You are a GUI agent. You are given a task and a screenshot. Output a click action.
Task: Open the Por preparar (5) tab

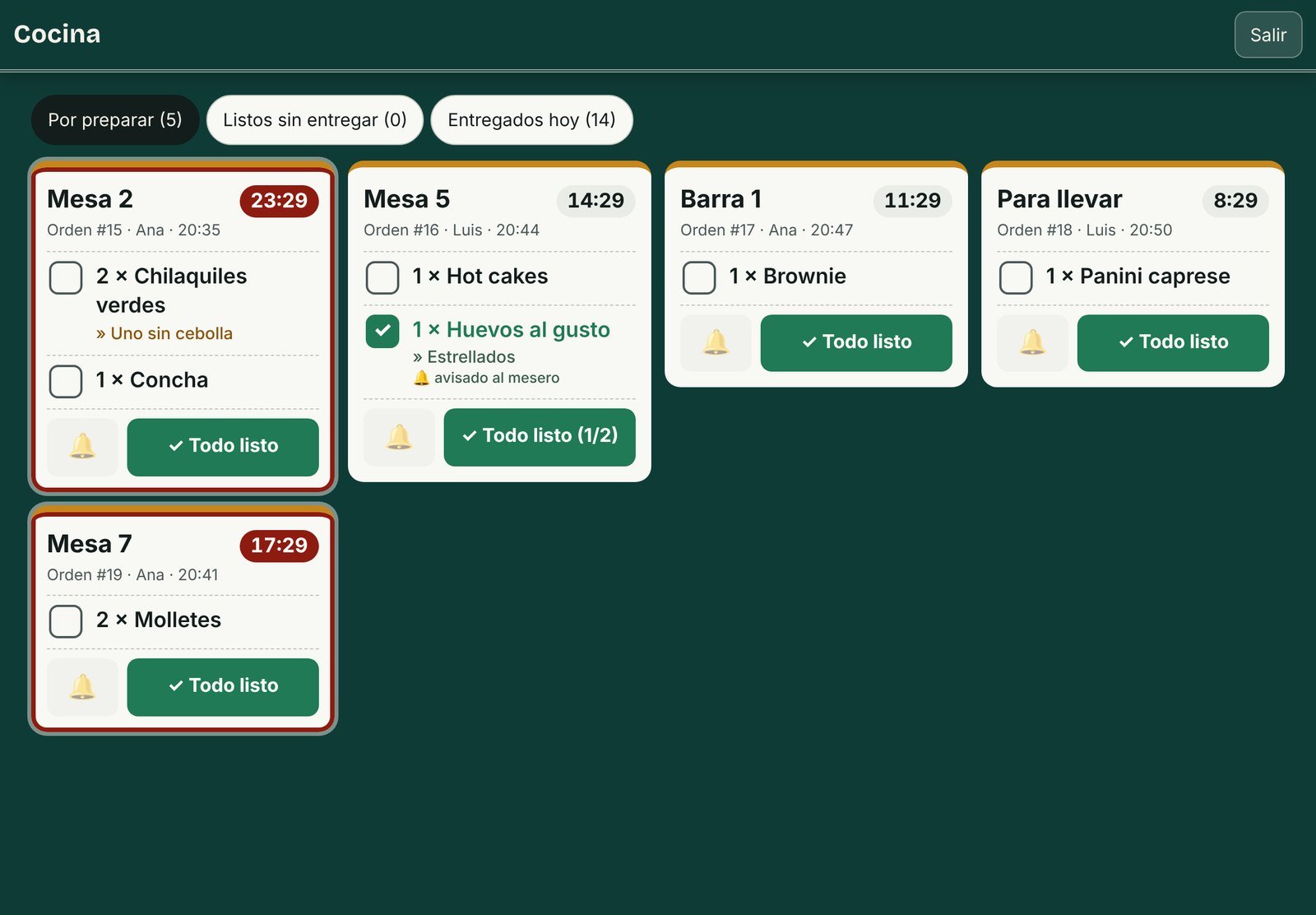tap(115, 120)
